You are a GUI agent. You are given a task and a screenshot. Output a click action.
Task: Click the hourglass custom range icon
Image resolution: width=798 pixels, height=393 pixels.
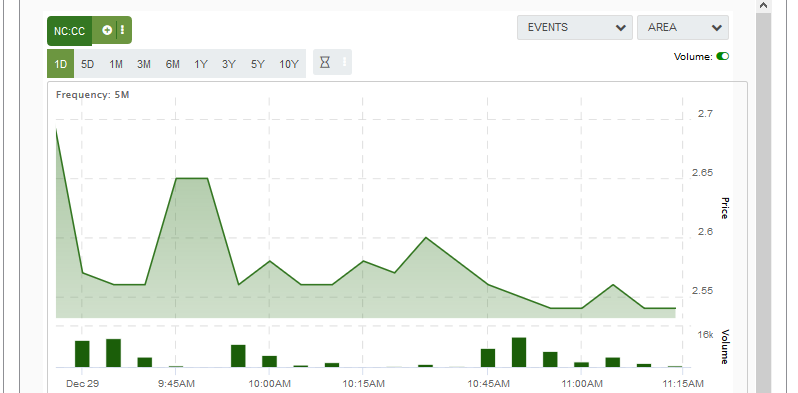325,62
